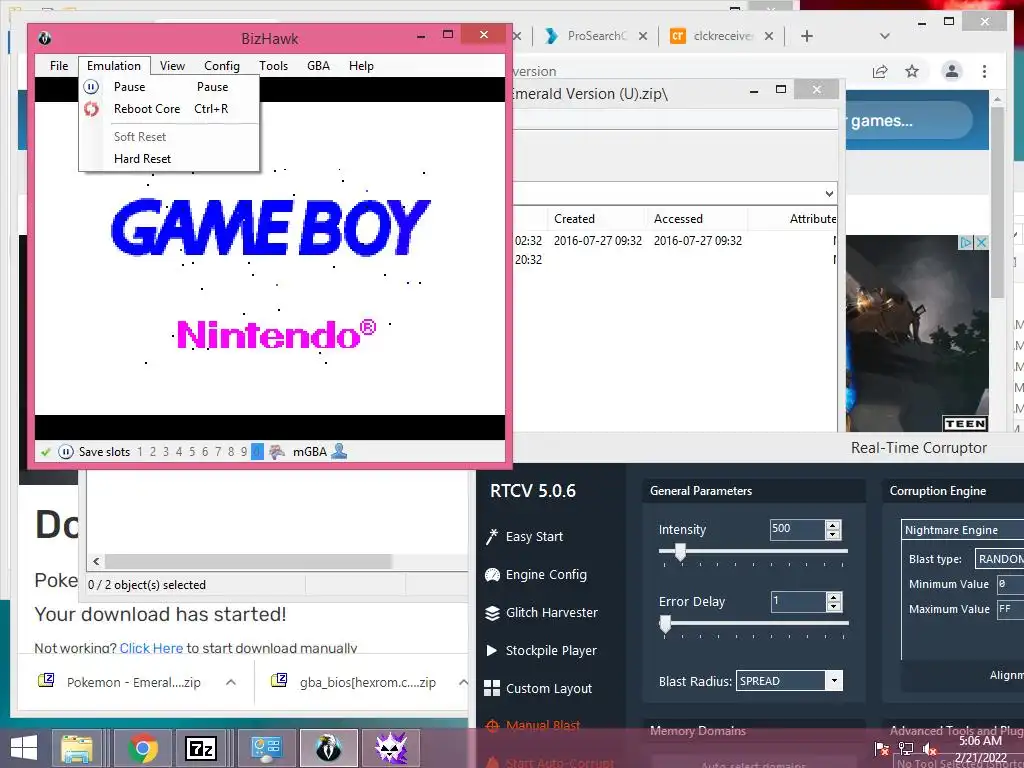Open Engine Config in RTCV
Viewport: 1024px width, 768px height.
(536, 575)
